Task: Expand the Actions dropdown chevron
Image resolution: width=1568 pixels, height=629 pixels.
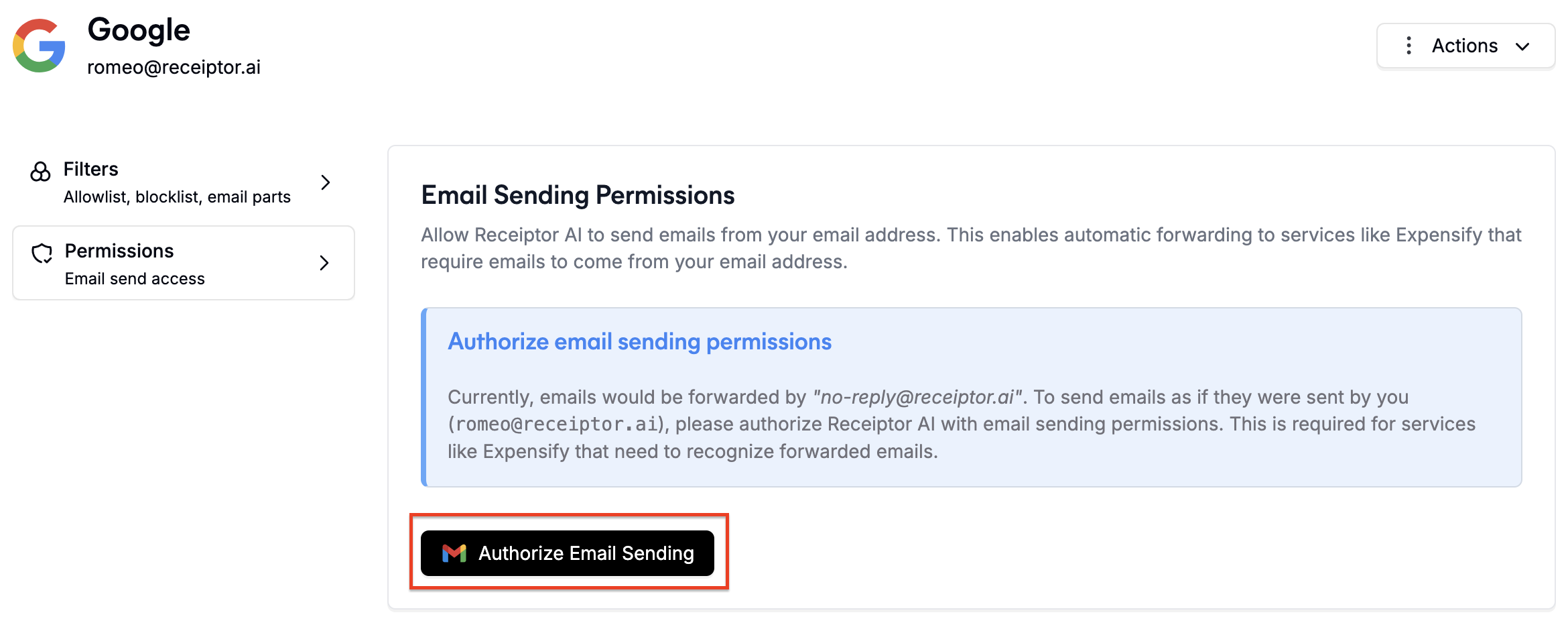Action: (x=1522, y=46)
